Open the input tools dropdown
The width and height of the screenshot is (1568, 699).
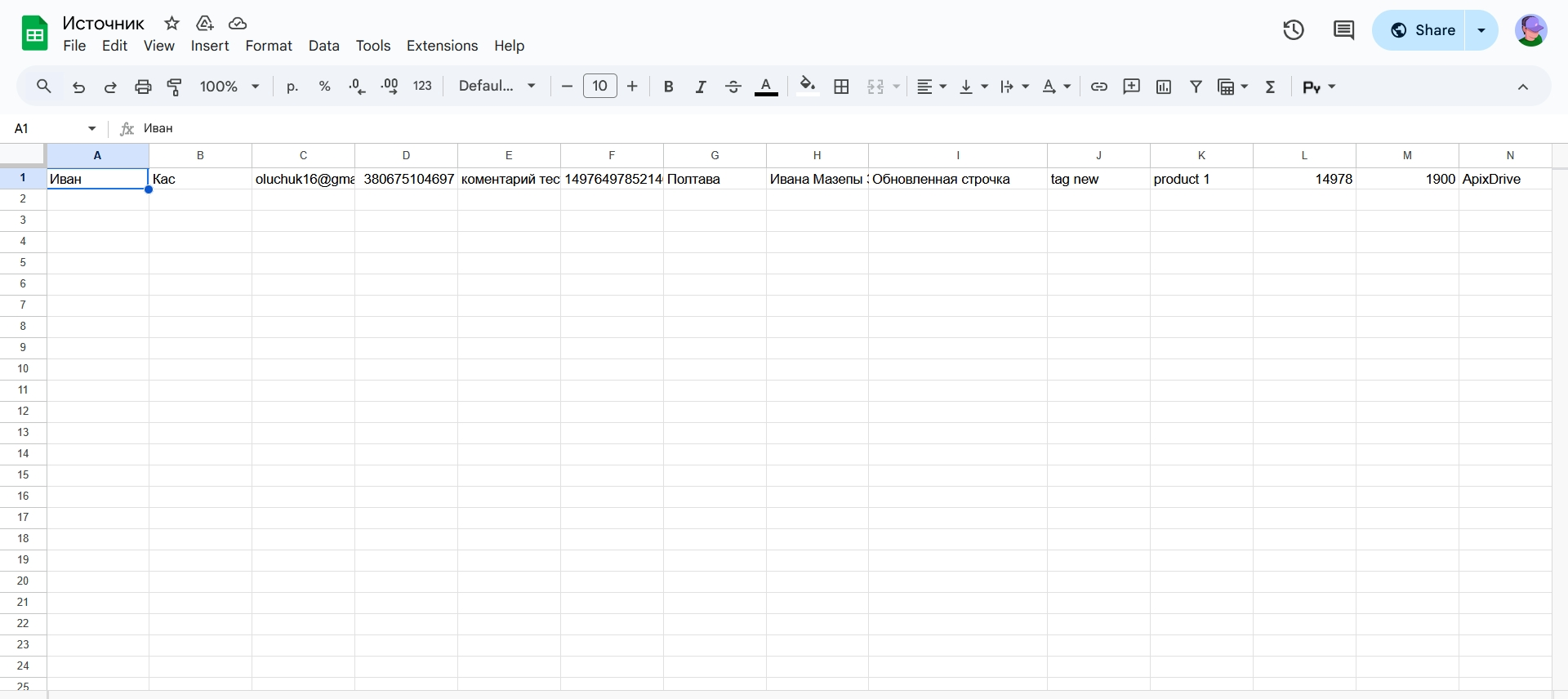(x=1319, y=87)
